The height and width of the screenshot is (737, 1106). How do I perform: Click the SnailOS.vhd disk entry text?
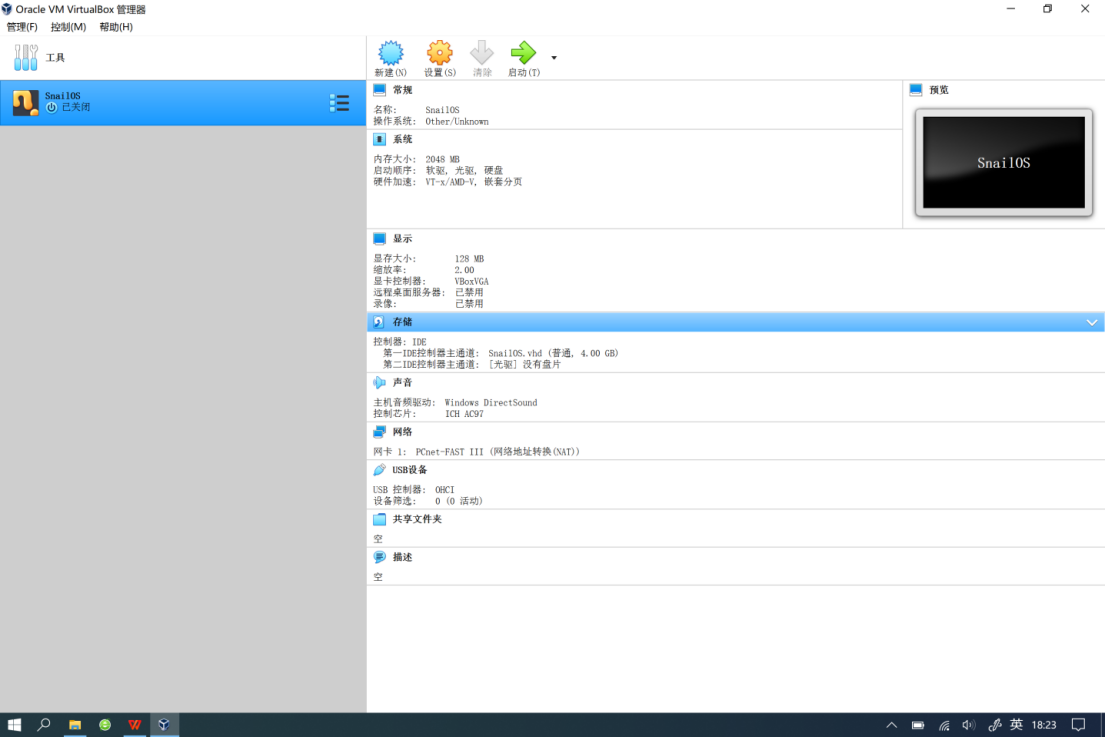pyautogui.click(x=553, y=353)
